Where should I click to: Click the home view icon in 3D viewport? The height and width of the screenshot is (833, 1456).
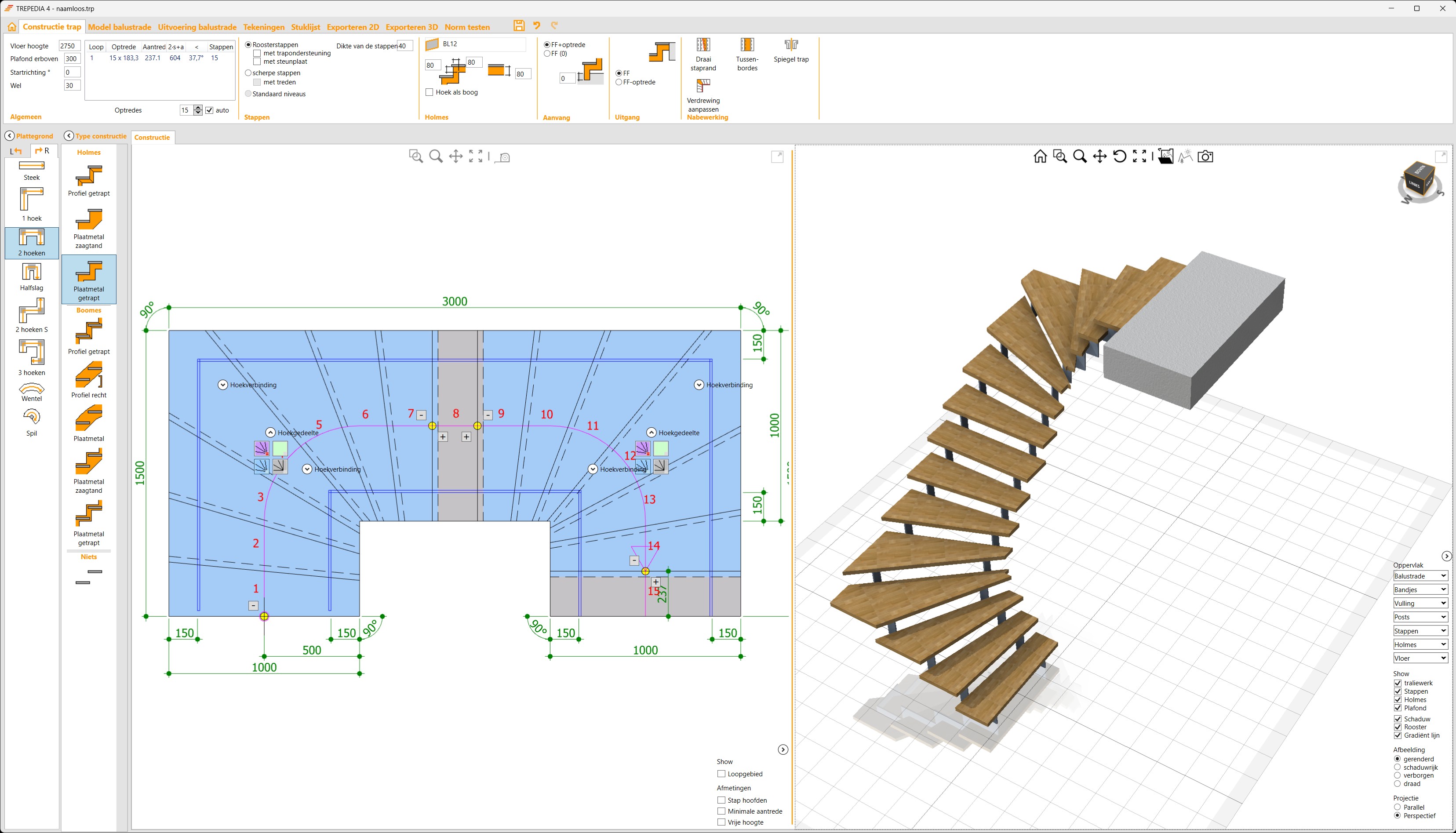click(x=1041, y=156)
